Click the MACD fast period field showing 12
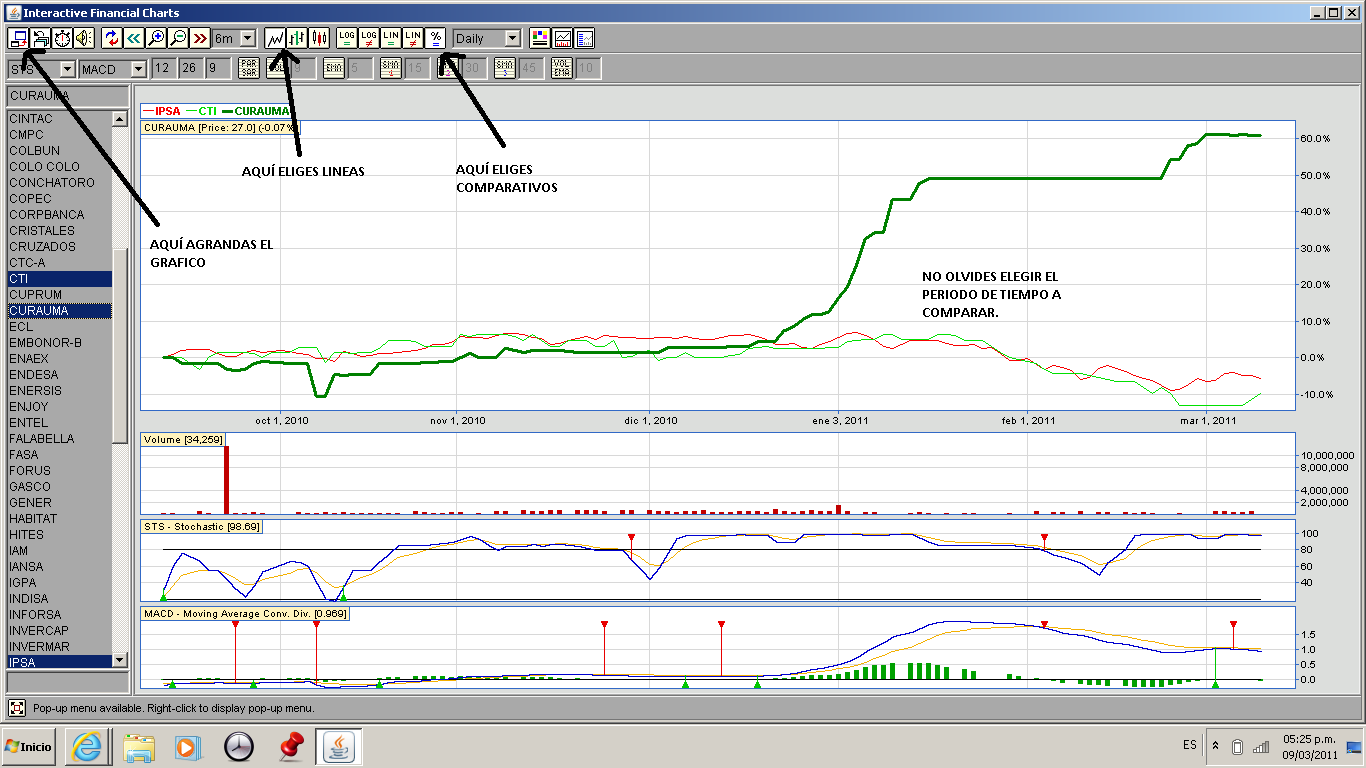This screenshot has height=768, width=1366. (x=162, y=68)
